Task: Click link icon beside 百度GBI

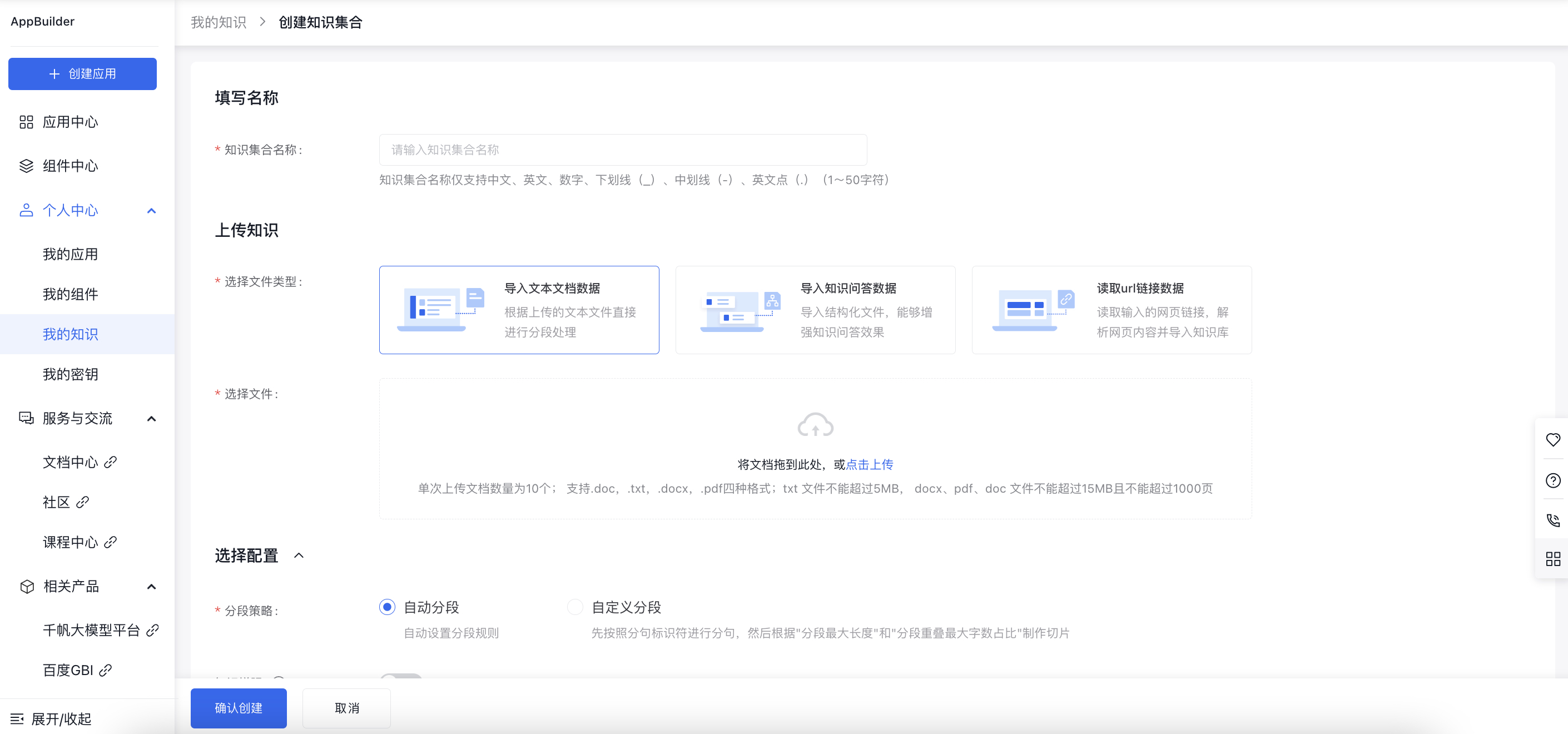Action: [105, 671]
